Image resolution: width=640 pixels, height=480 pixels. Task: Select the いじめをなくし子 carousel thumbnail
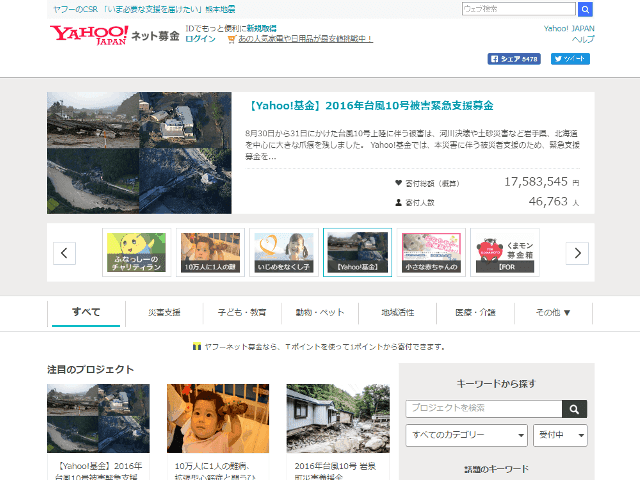click(284, 253)
